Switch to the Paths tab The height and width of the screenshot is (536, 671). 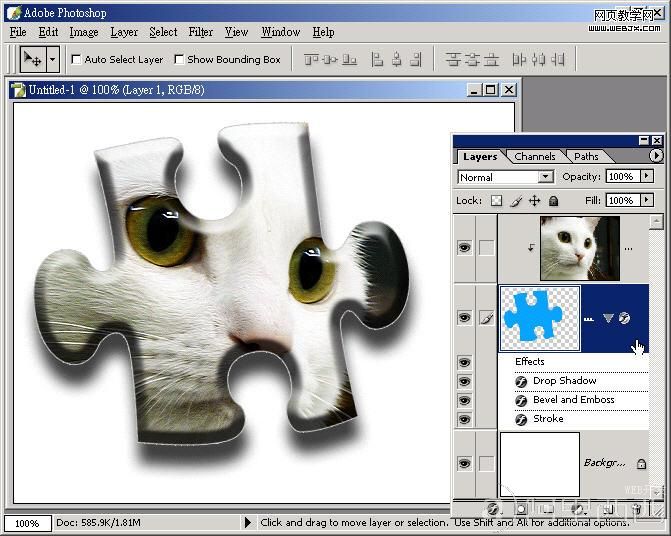pos(586,157)
